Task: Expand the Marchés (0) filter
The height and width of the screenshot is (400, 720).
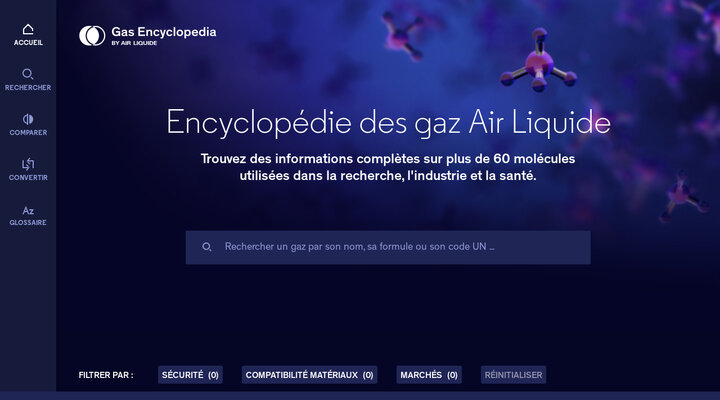Action: [x=429, y=375]
